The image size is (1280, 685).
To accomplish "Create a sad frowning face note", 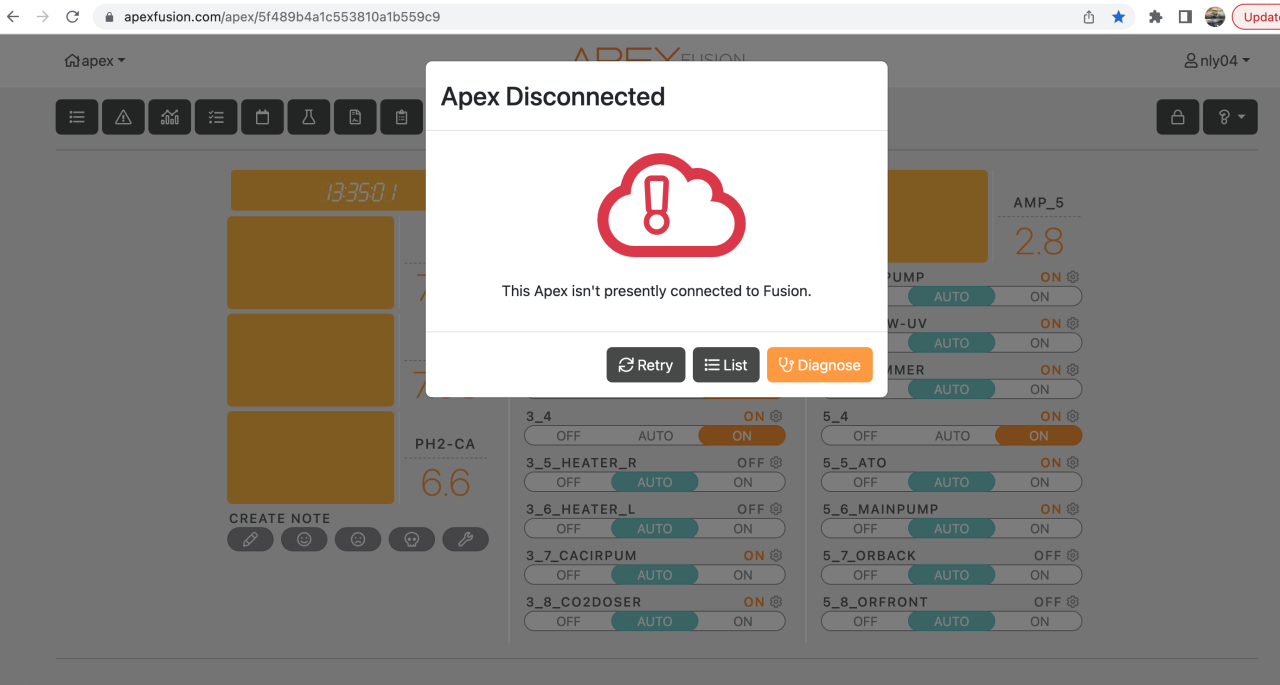I will click(x=358, y=539).
